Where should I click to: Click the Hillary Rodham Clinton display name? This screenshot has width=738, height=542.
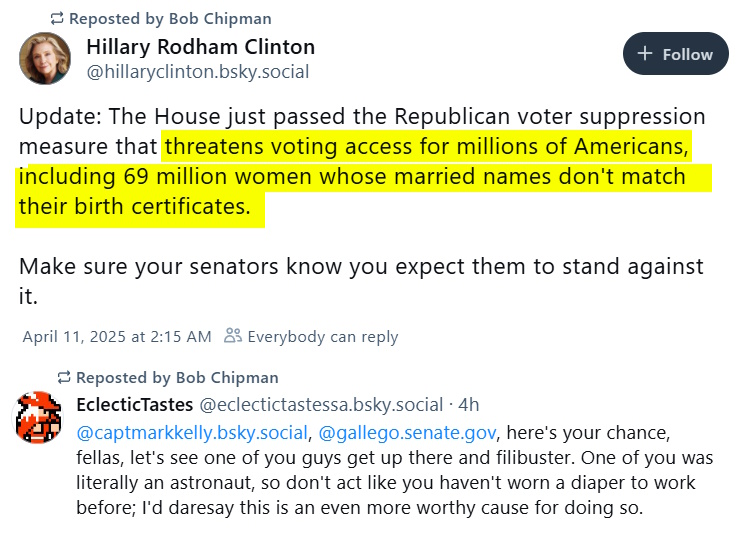pos(200,47)
